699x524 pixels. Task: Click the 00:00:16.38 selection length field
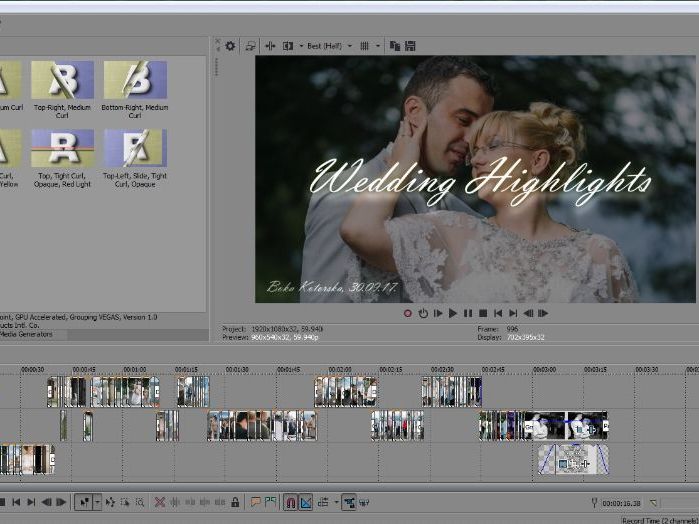[x=621, y=503]
